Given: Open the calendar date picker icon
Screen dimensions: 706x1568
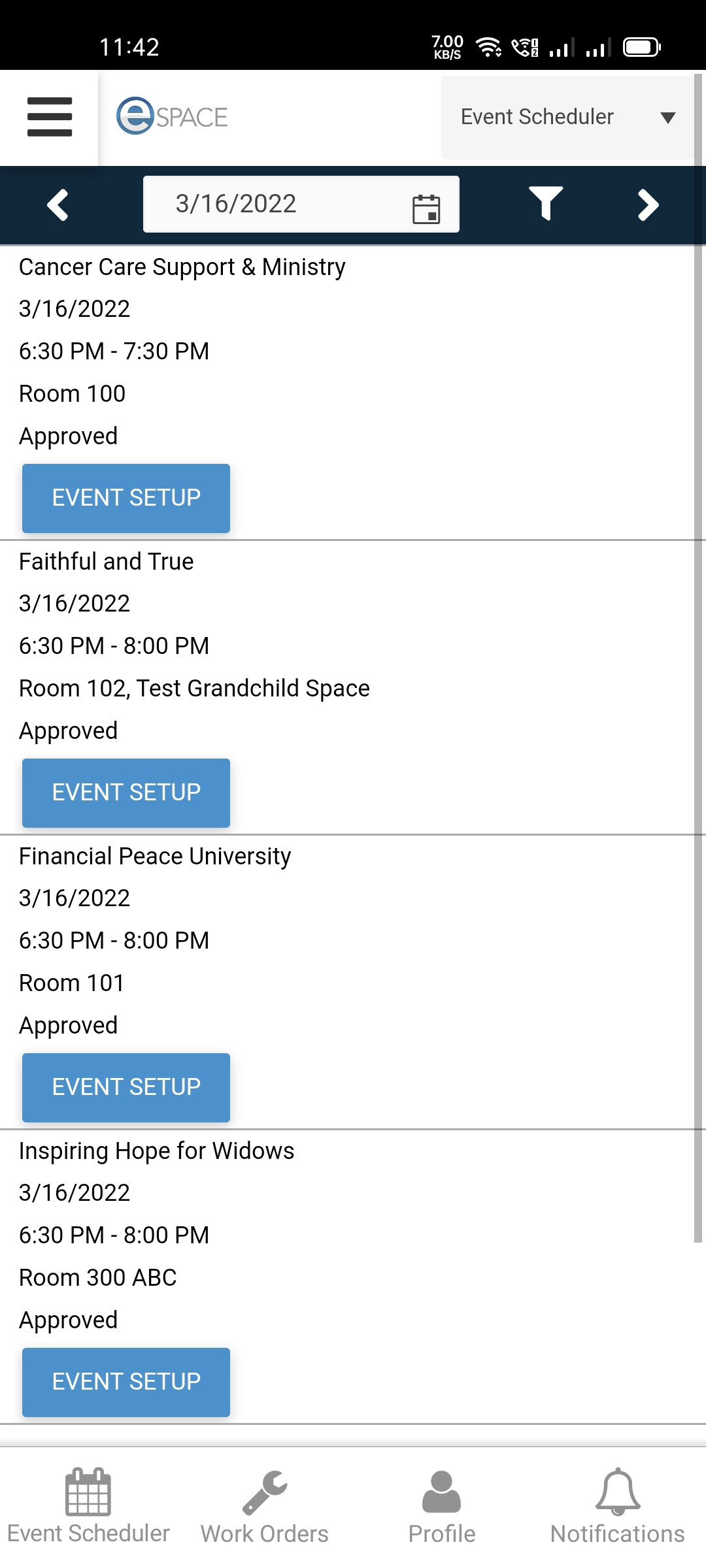Looking at the screenshot, I should coord(426,209).
